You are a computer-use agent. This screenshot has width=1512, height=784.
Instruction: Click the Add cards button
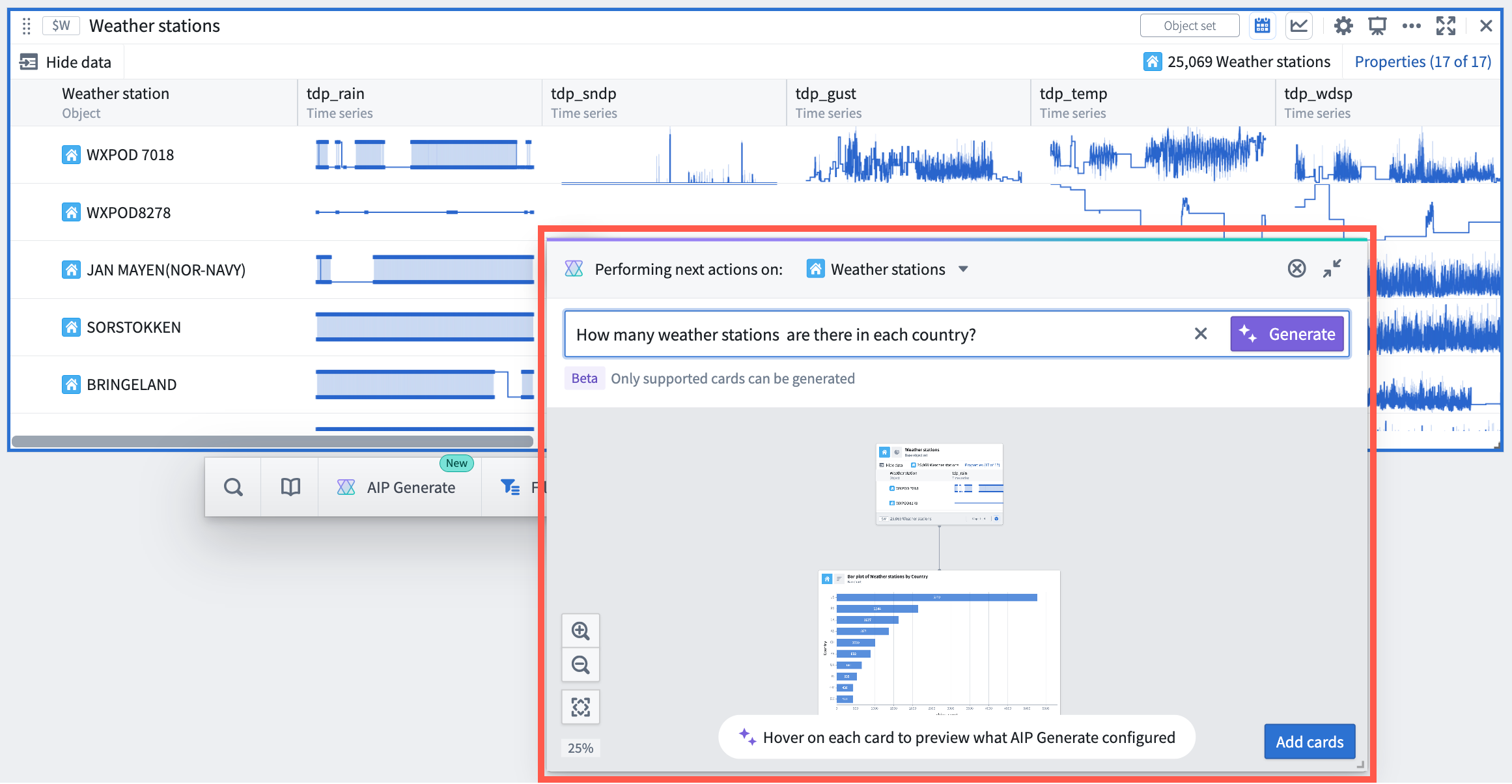pos(1309,742)
